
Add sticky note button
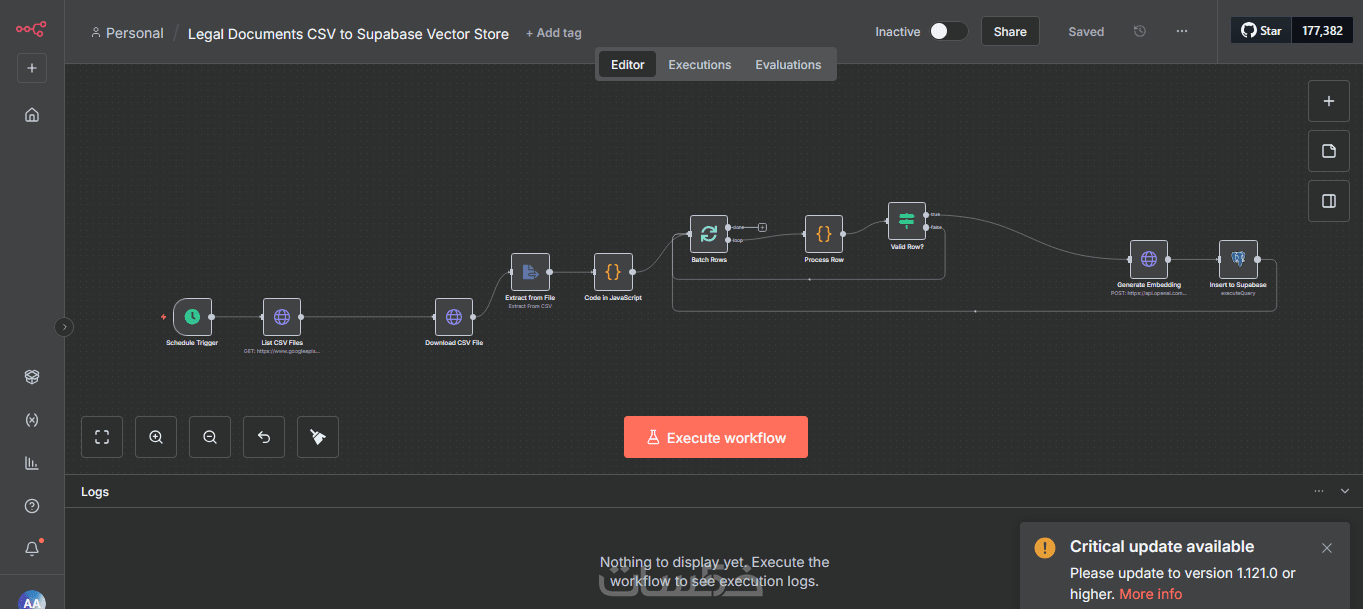pyautogui.click(x=1329, y=151)
